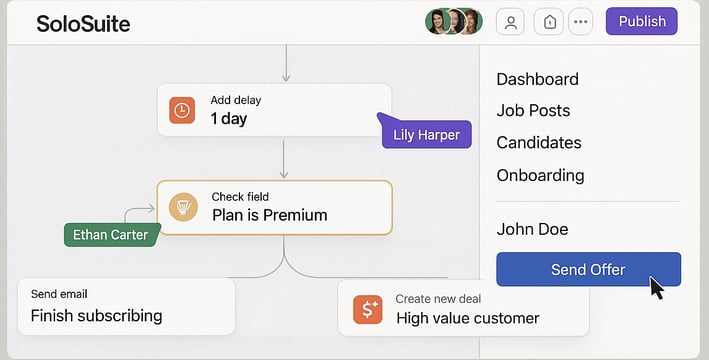
Task: Click the orange clock delay icon
Action: pos(182,110)
